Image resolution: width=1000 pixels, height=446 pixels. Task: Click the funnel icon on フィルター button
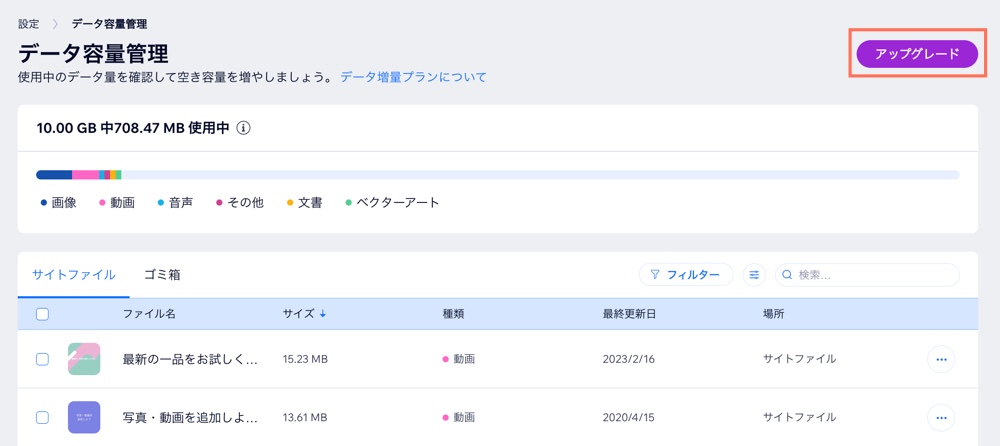click(655, 275)
